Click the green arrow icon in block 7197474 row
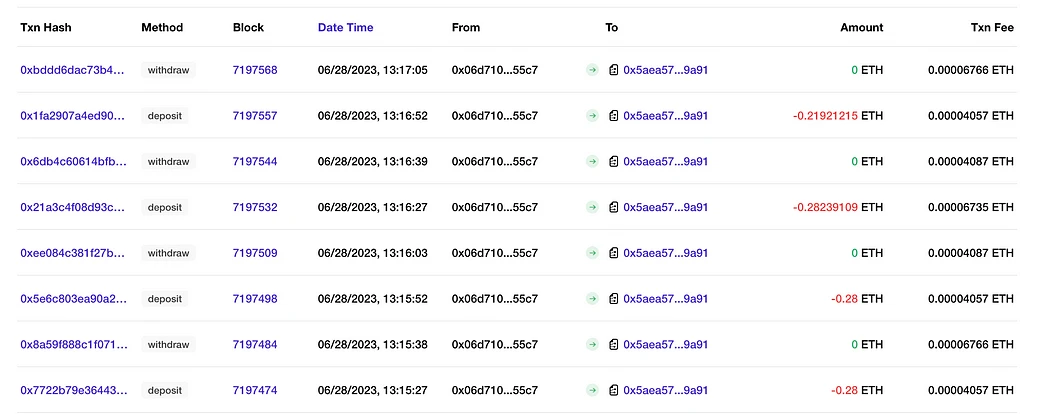Image resolution: width=1050 pixels, height=414 pixels. coord(592,390)
